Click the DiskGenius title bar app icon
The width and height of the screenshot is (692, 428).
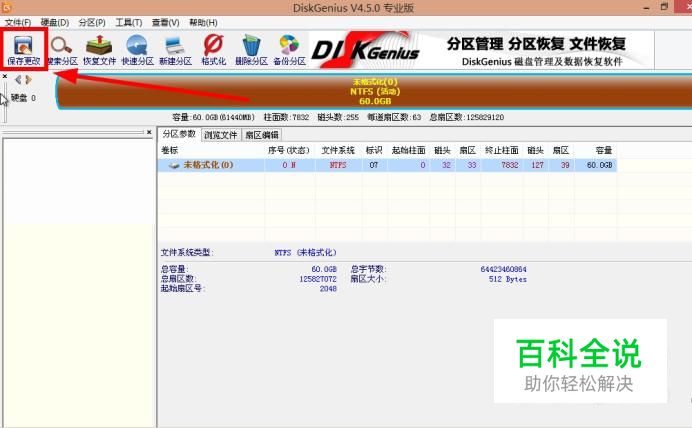tap(7, 7)
